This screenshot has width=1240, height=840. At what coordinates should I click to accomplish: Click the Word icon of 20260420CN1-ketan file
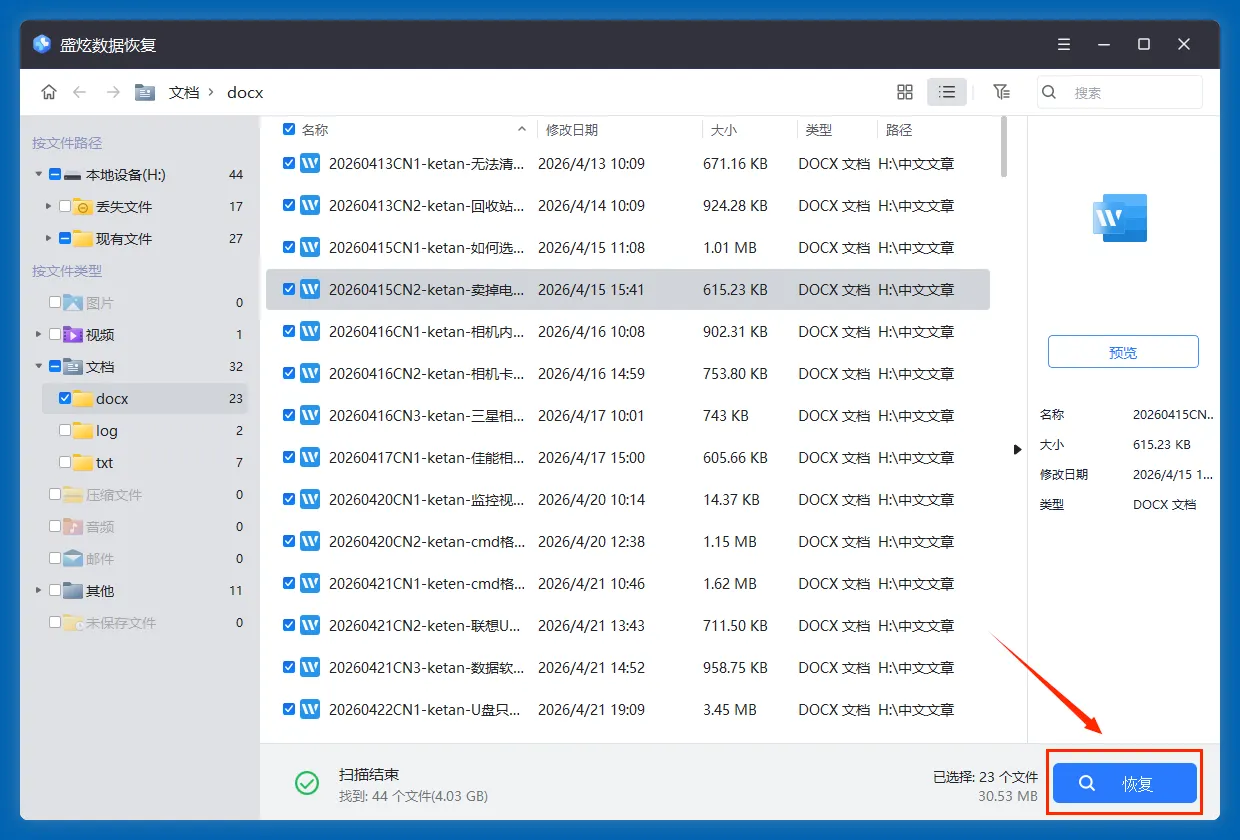310,499
